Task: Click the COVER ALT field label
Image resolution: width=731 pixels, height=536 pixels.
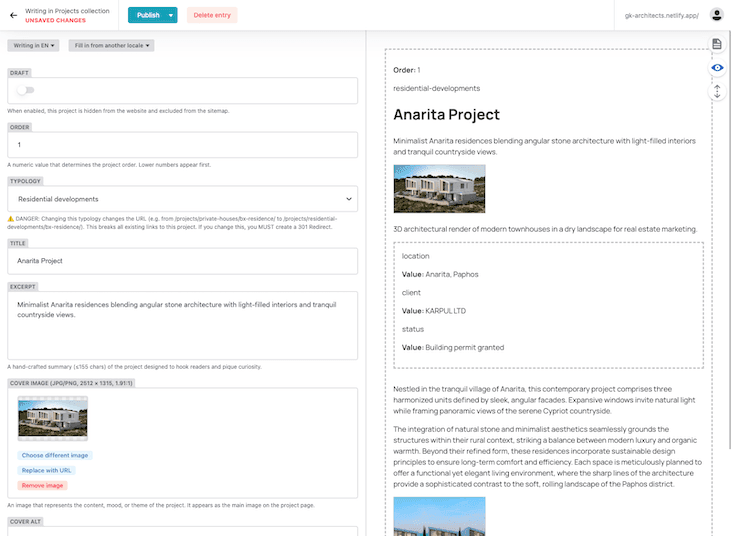Action: click(x=25, y=522)
